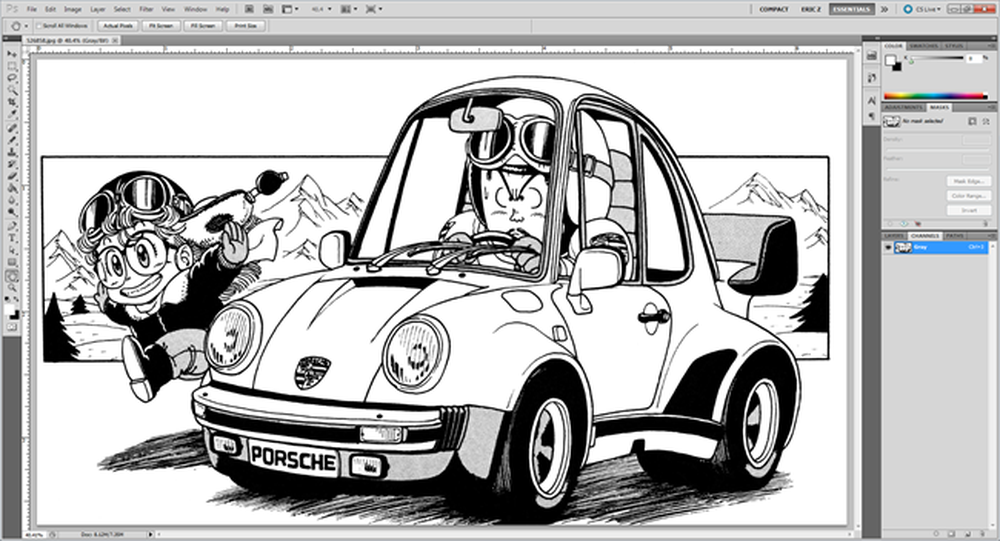This screenshot has width=1000, height=541.
Task: Click the Fit Screen button
Action: point(161,26)
